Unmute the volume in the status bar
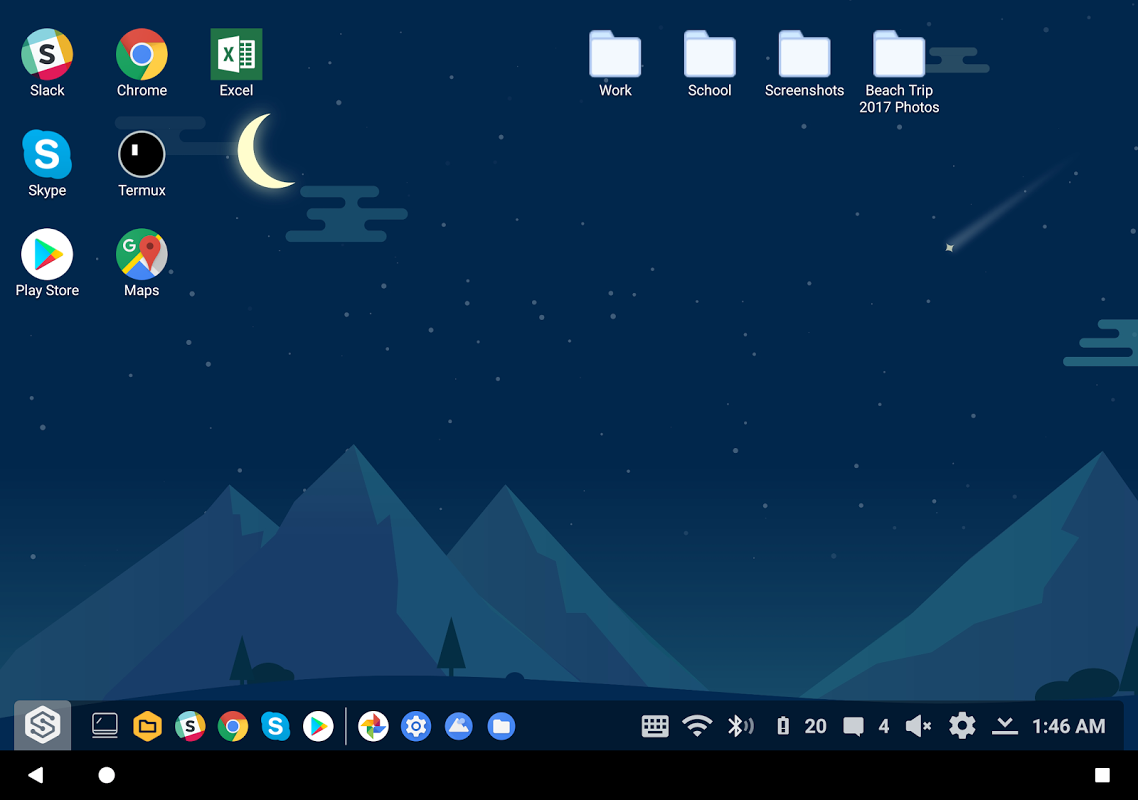 tap(917, 726)
